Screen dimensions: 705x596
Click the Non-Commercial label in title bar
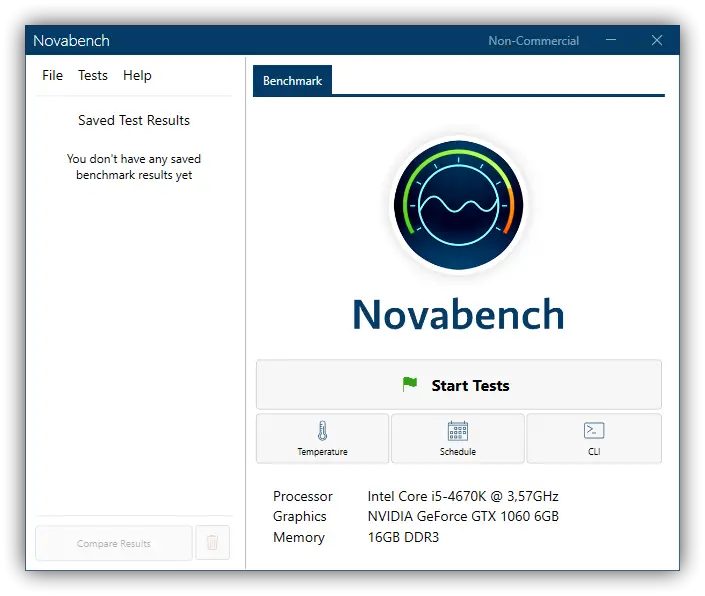click(534, 41)
